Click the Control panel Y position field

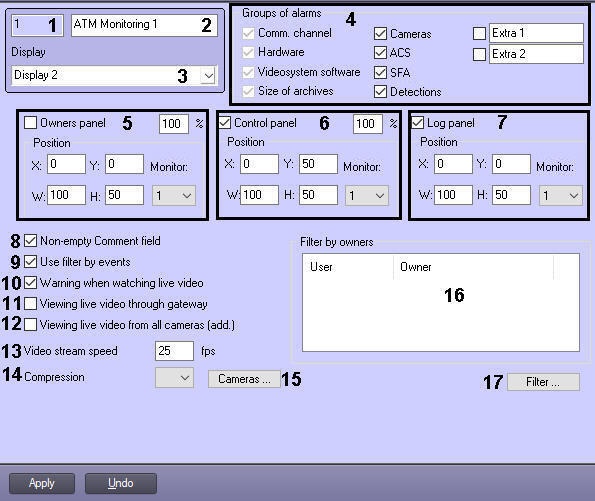(318, 164)
